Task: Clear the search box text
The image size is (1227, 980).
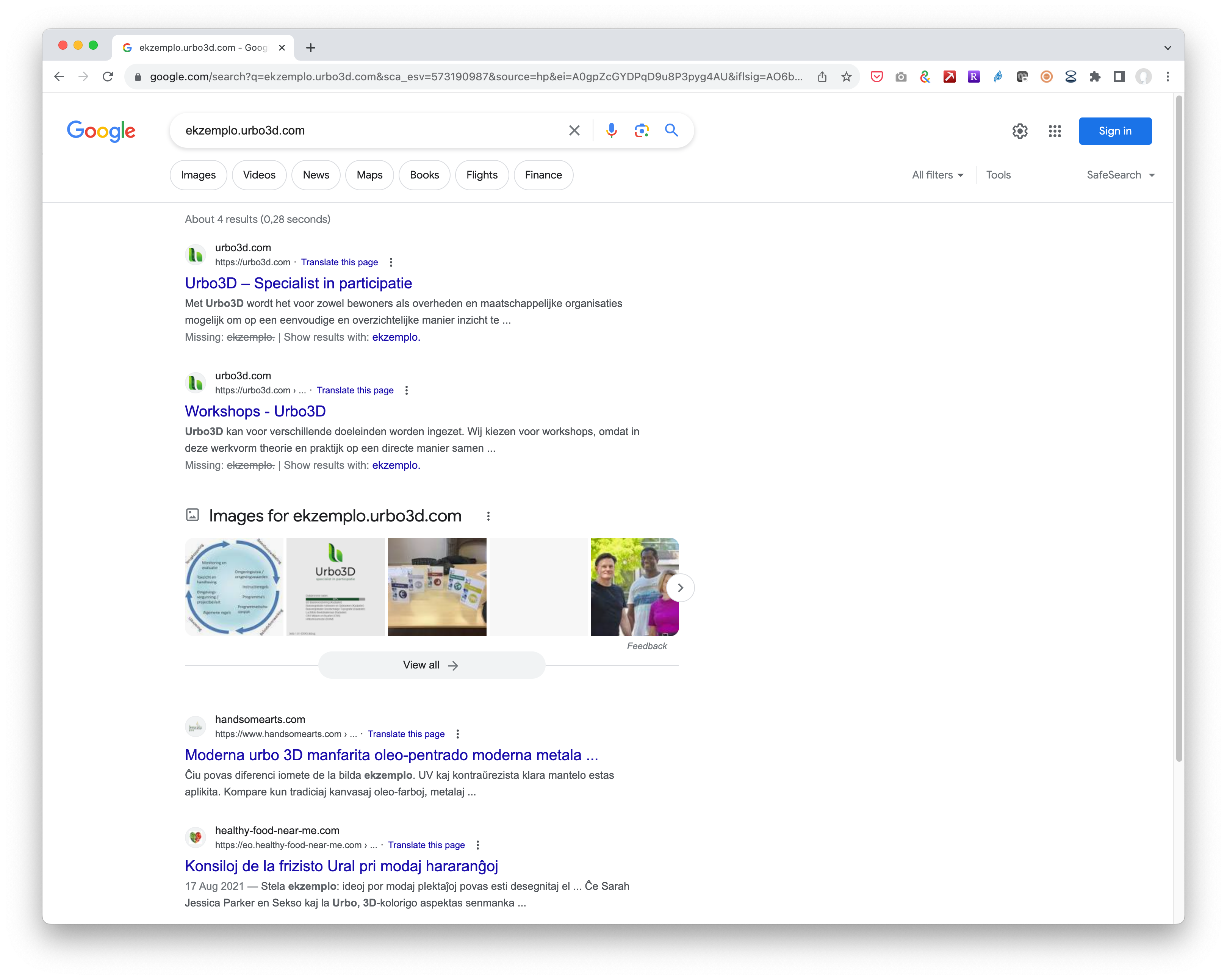Action: (574, 130)
